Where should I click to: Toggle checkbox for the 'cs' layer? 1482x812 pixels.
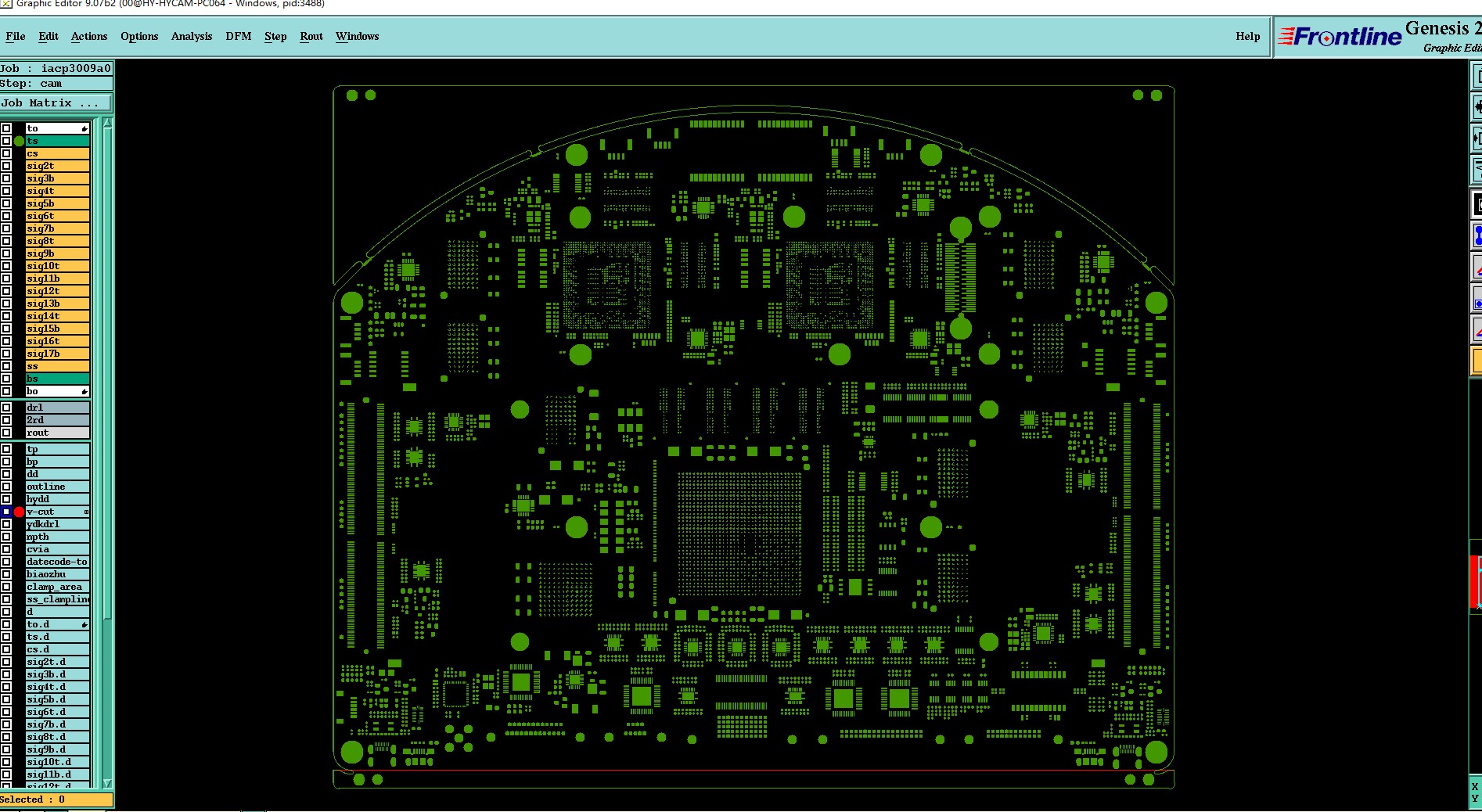pos(6,153)
